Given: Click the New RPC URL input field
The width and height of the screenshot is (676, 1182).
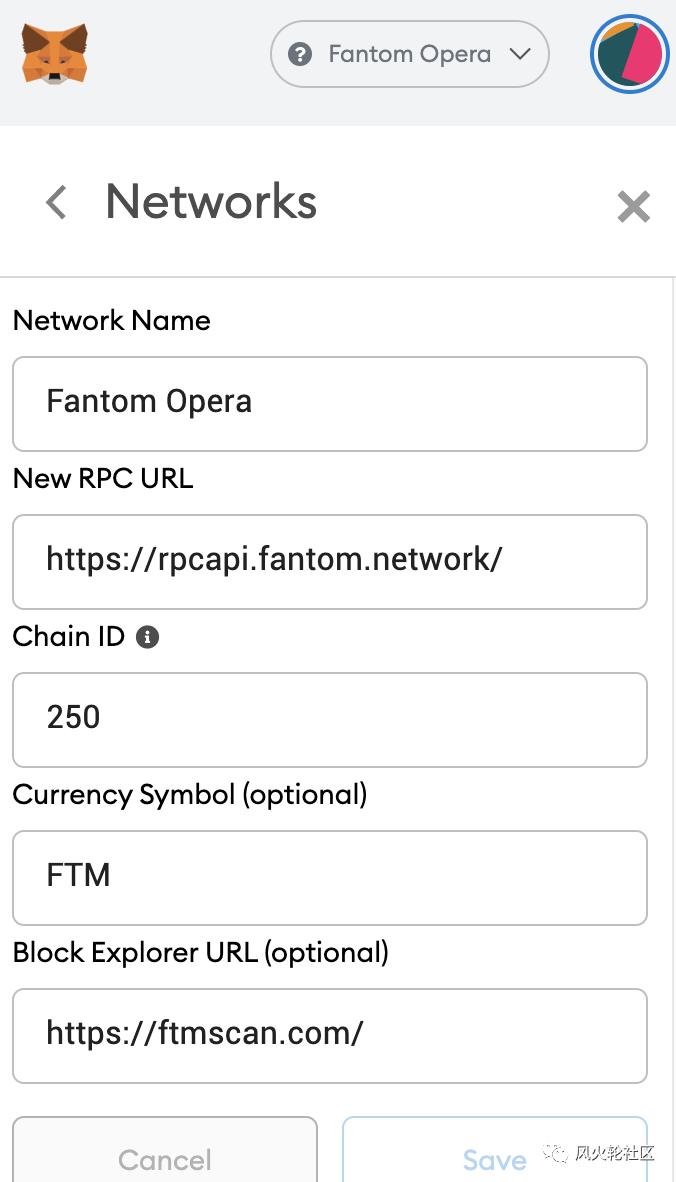Looking at the screenshot, I should (330, 560).
